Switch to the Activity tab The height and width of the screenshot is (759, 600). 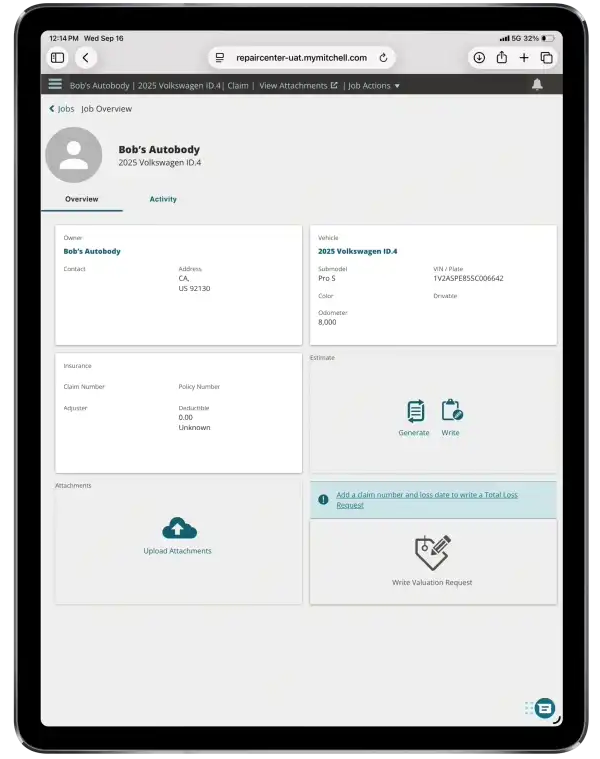coord(163,199)
